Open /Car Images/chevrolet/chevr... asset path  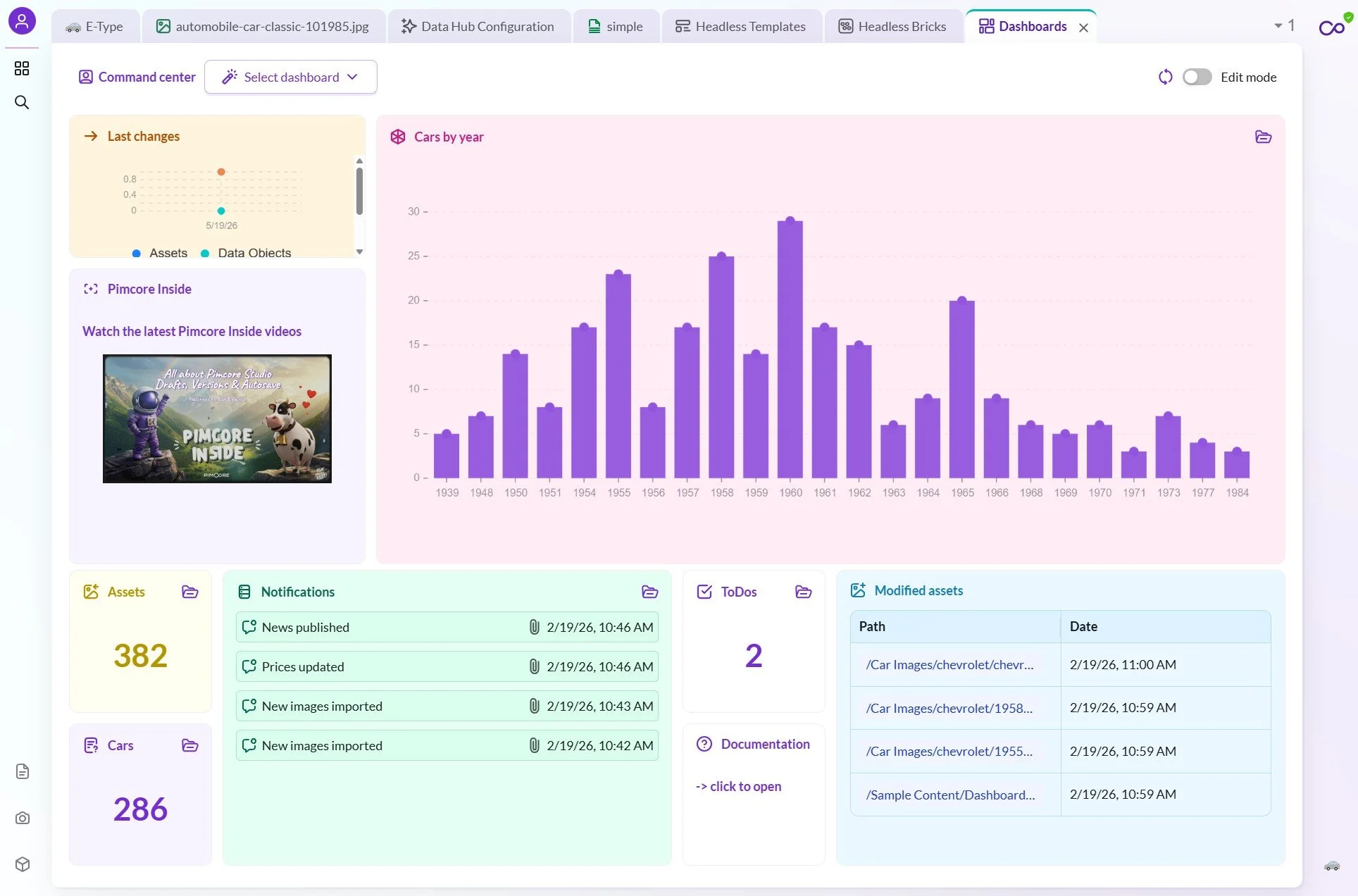coord(949,664)
